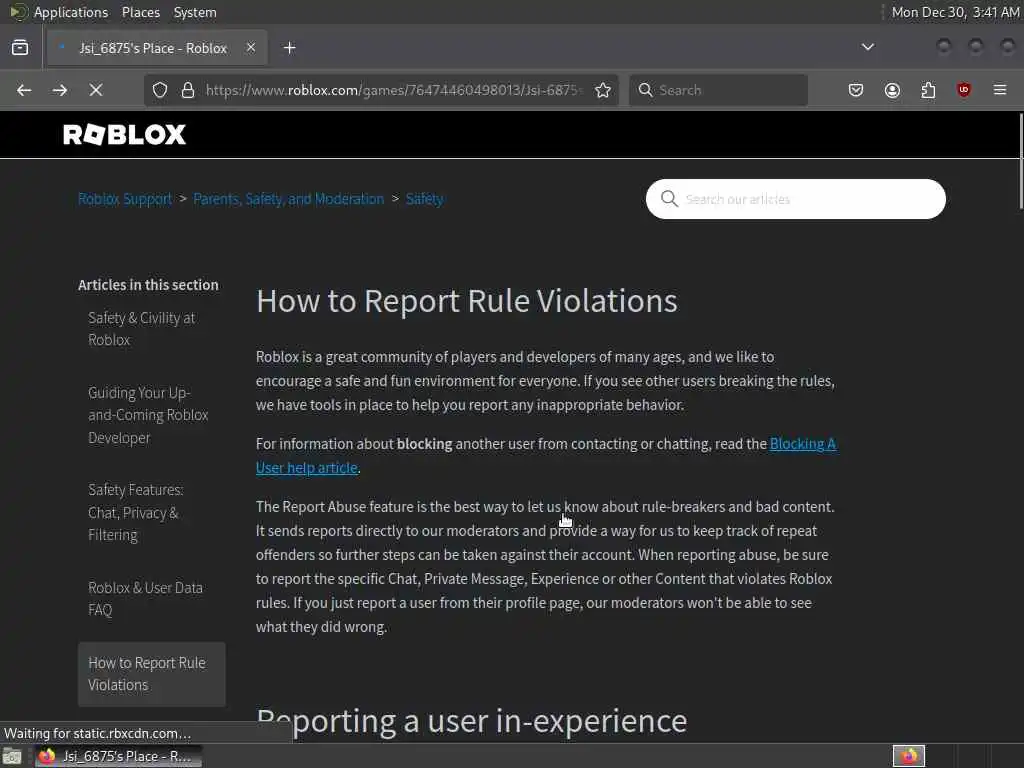Viewport: 1024px width, 768px height.
Task: Open Firefox View recent browsing
Action: tap(20, 48)
